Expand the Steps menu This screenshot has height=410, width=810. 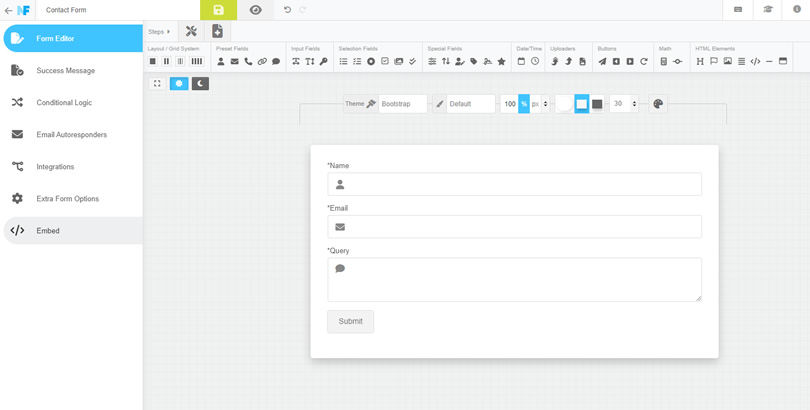tap(159, 31)
